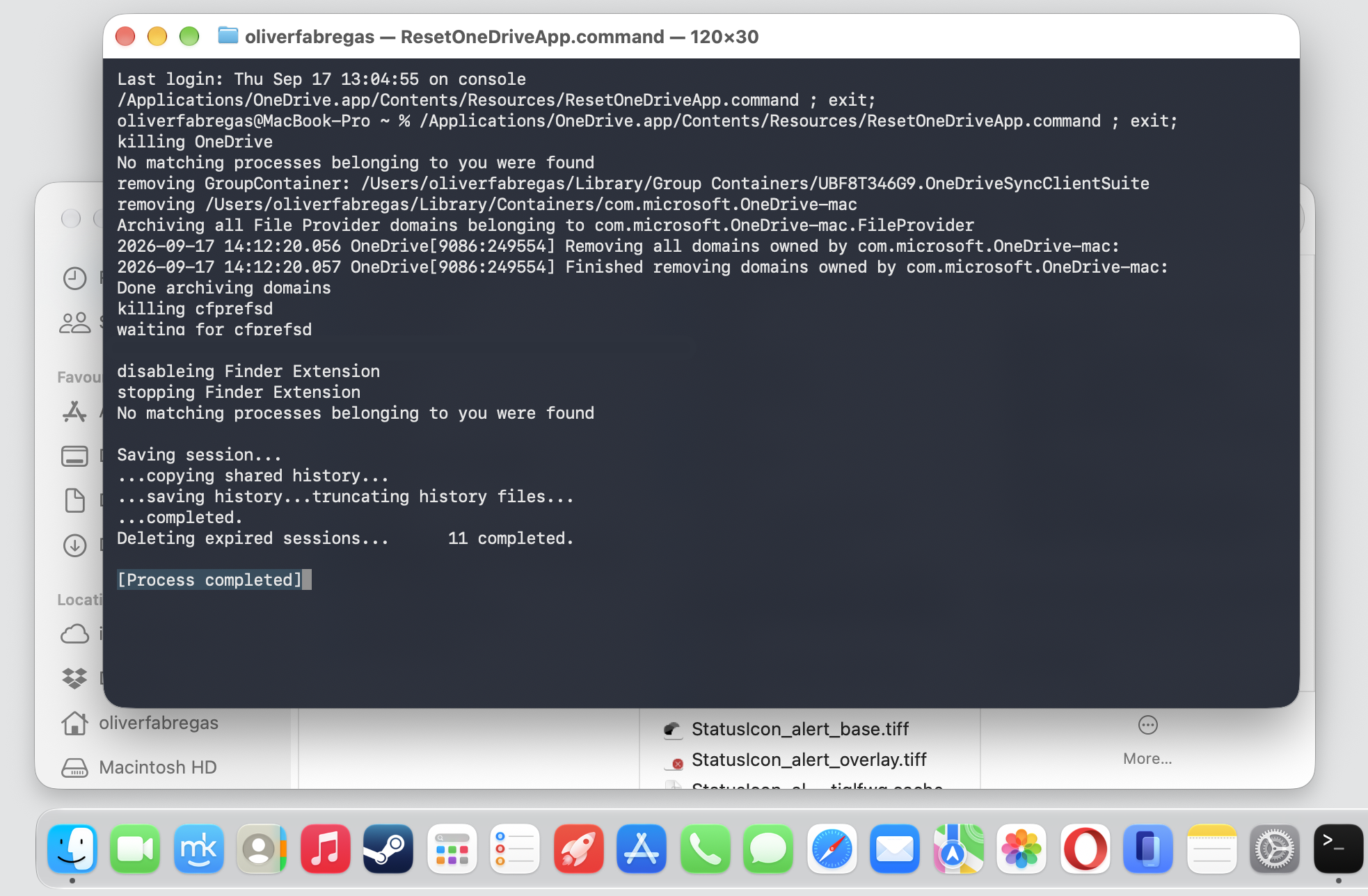Select Downloads icon in Finder sidebar

[75, 545]
